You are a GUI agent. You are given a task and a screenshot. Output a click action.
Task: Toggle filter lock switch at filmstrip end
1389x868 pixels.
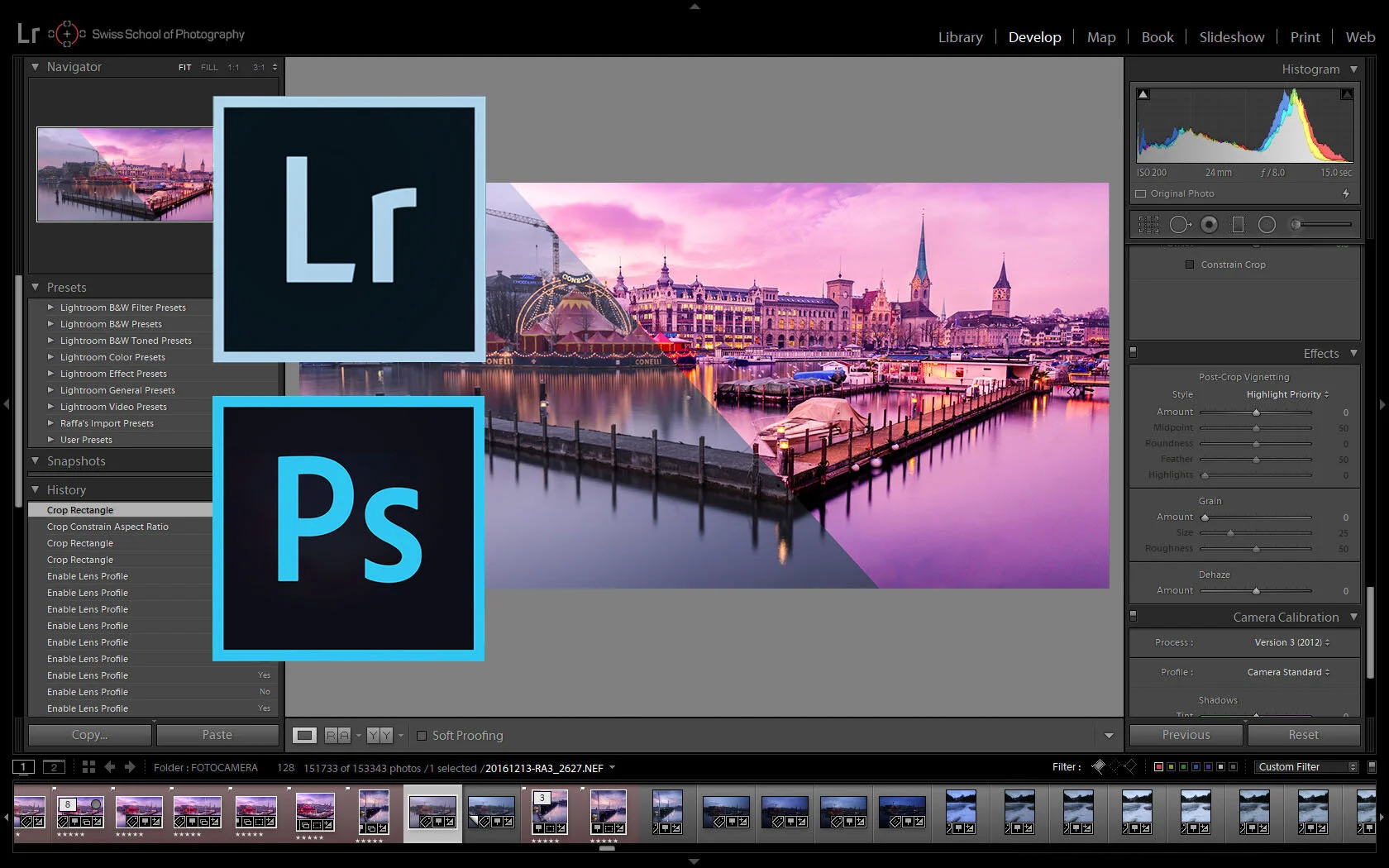point(1372,767)
